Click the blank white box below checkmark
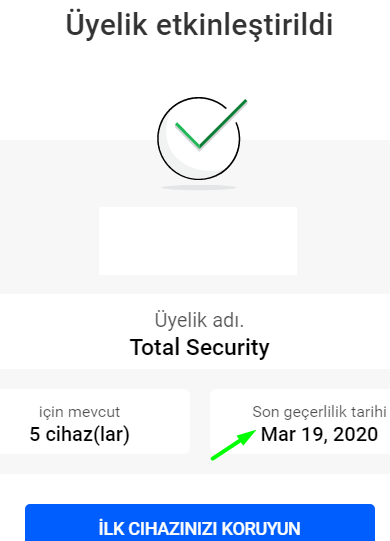This screenshot has width=390, height=541. pyautogui.click(x=198, y=241)
